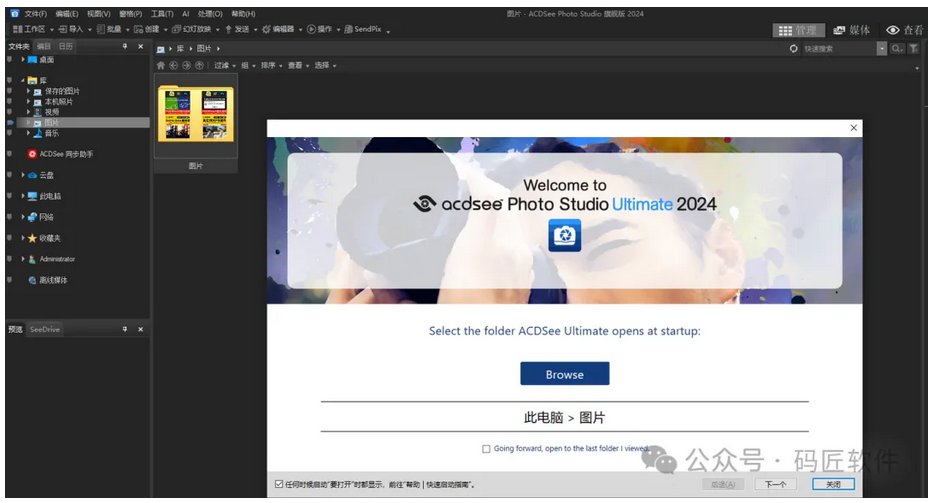Image resolution: width=945 pixels, height=503 pixels.
Task: Go forward with the right arrow icon
Action: point(186,65)
